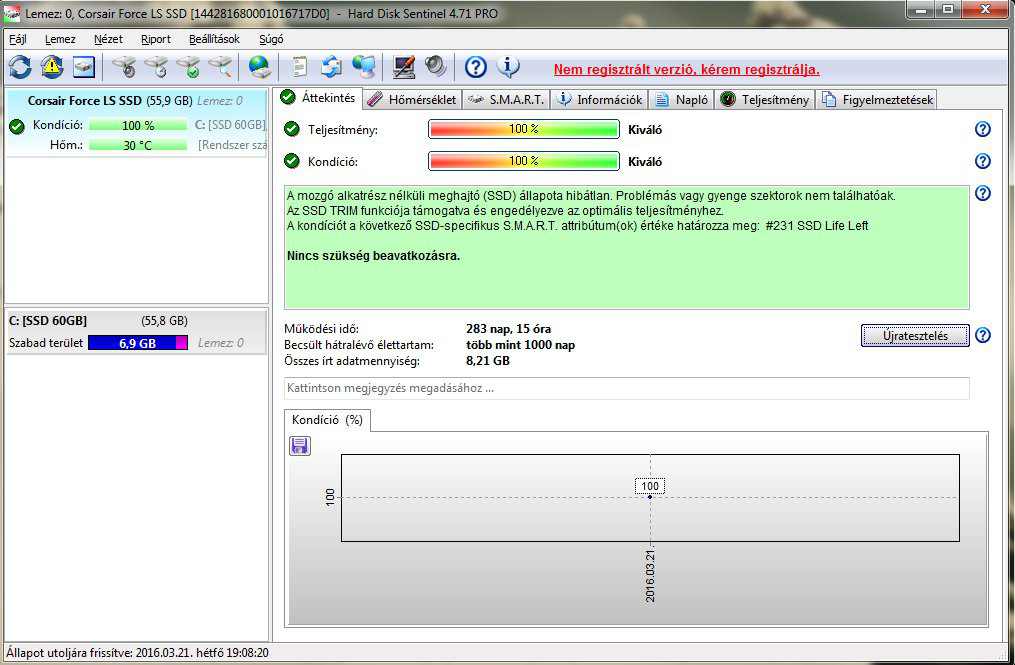The image size is (1015, 665).
Task: Open the Lemez menu
Action: pos(60,39)
